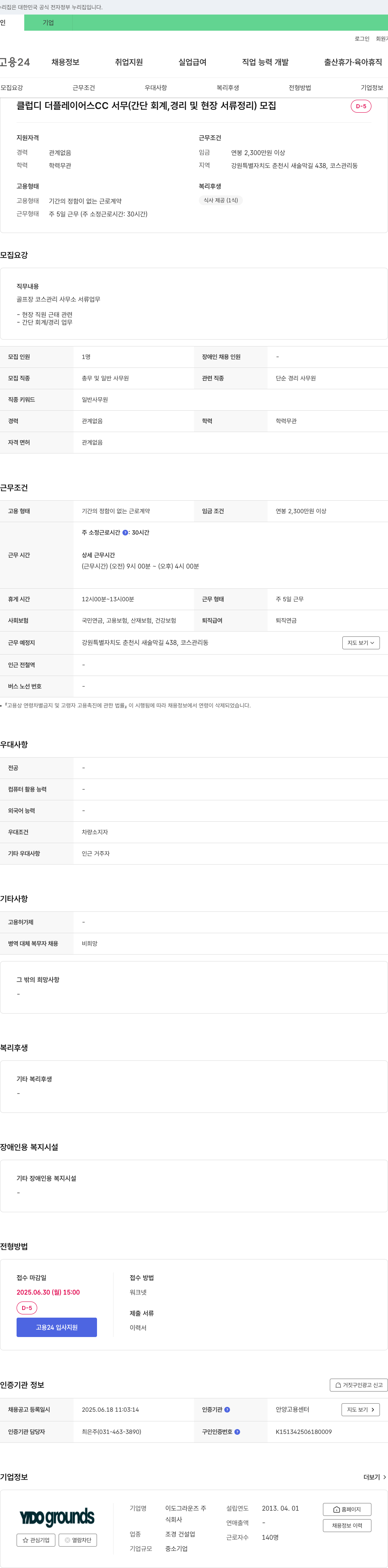Click the 로그인 link
388x1568 pixels.
(362, 39)
